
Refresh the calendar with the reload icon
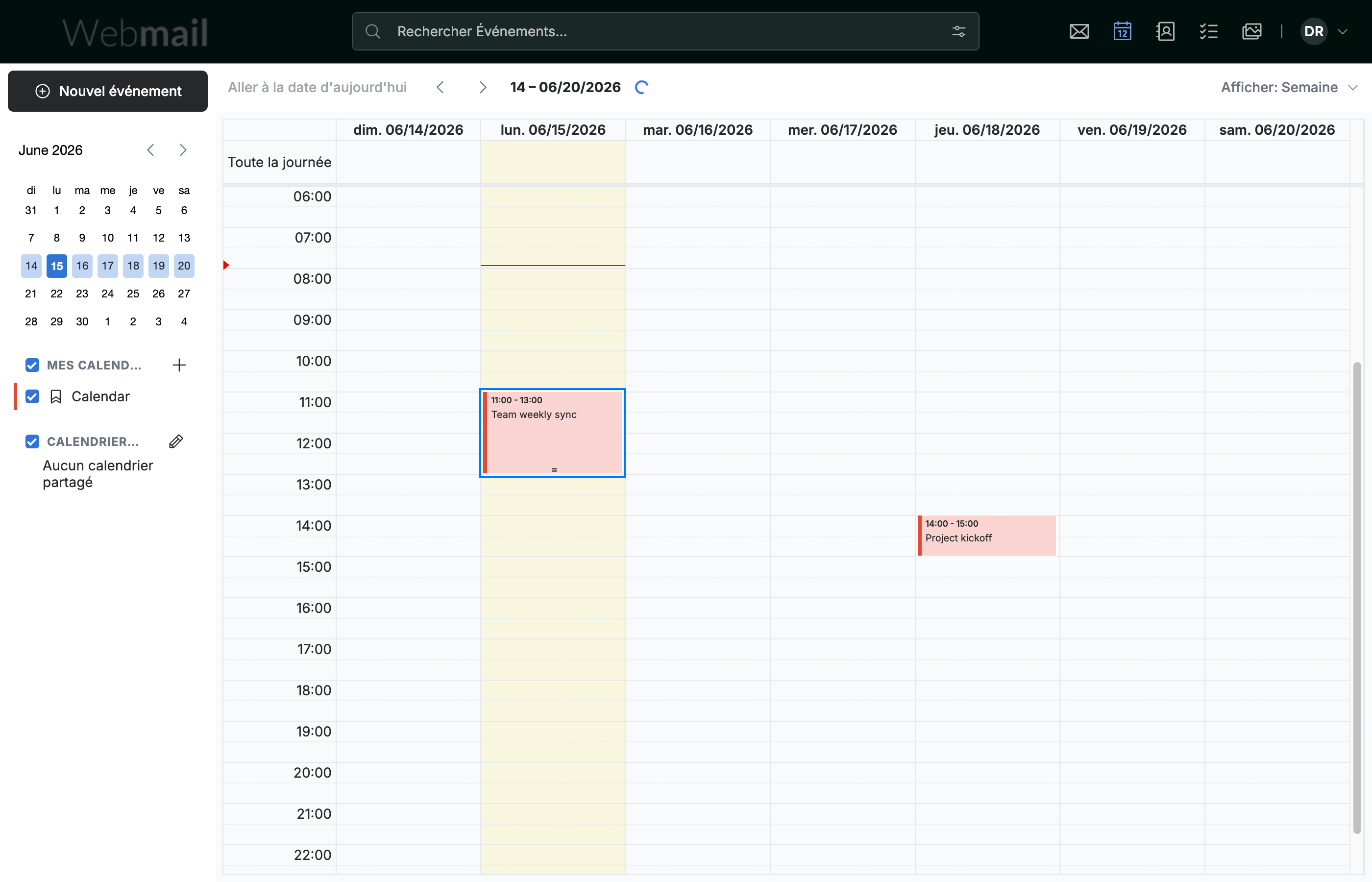pos(642,87)
